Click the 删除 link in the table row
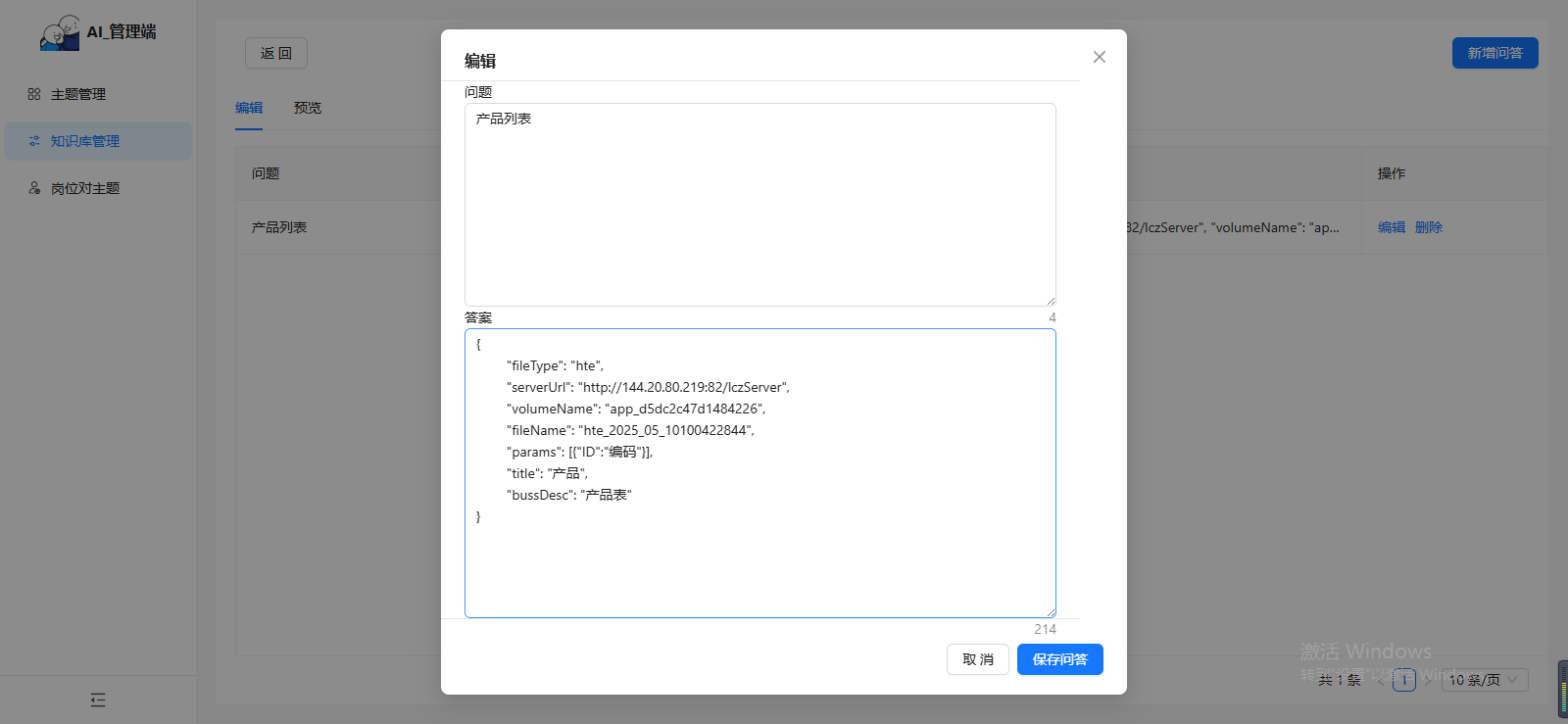 coord(1428,227)
